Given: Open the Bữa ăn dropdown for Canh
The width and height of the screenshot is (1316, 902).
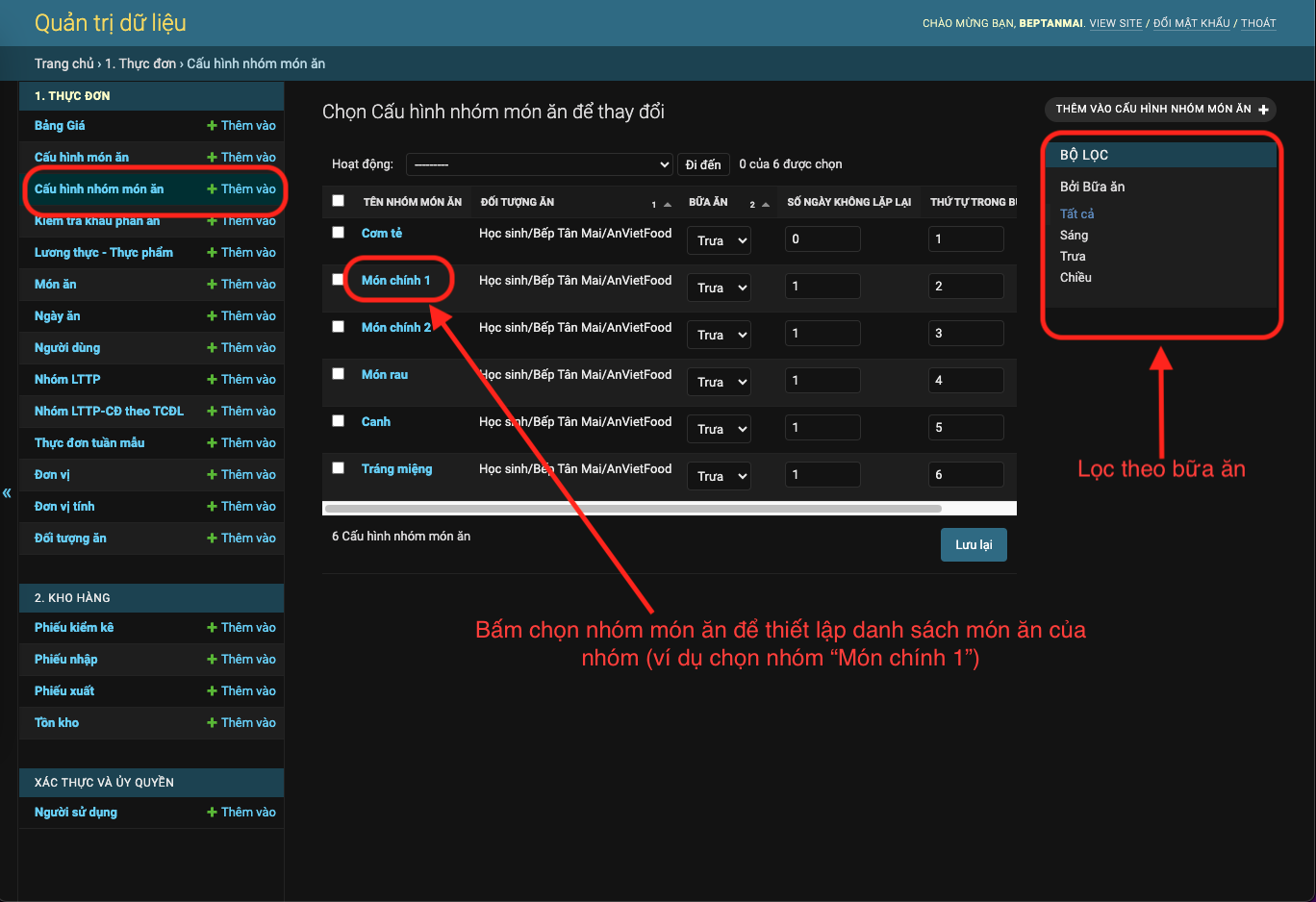Looking at the screenshot, I should [x=719, y=428].
